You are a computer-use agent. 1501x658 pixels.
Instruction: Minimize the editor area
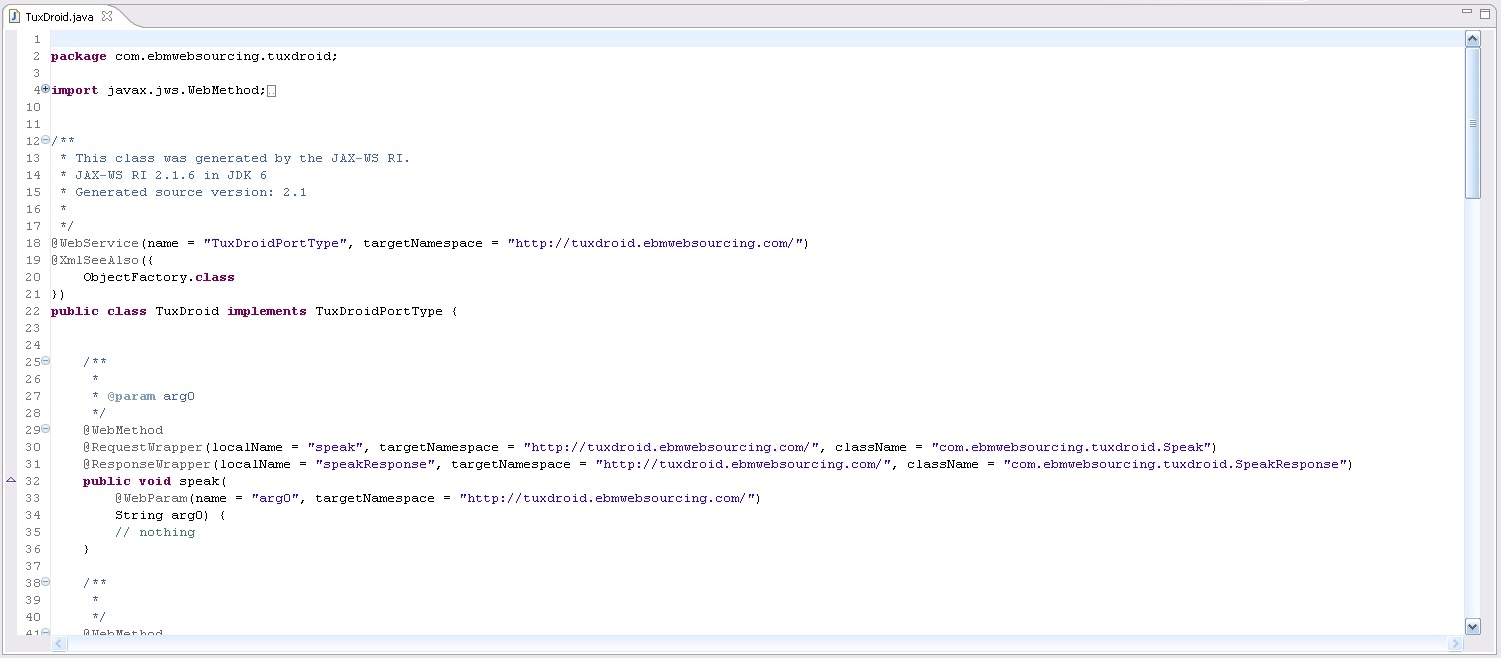tap(1466, 12)
